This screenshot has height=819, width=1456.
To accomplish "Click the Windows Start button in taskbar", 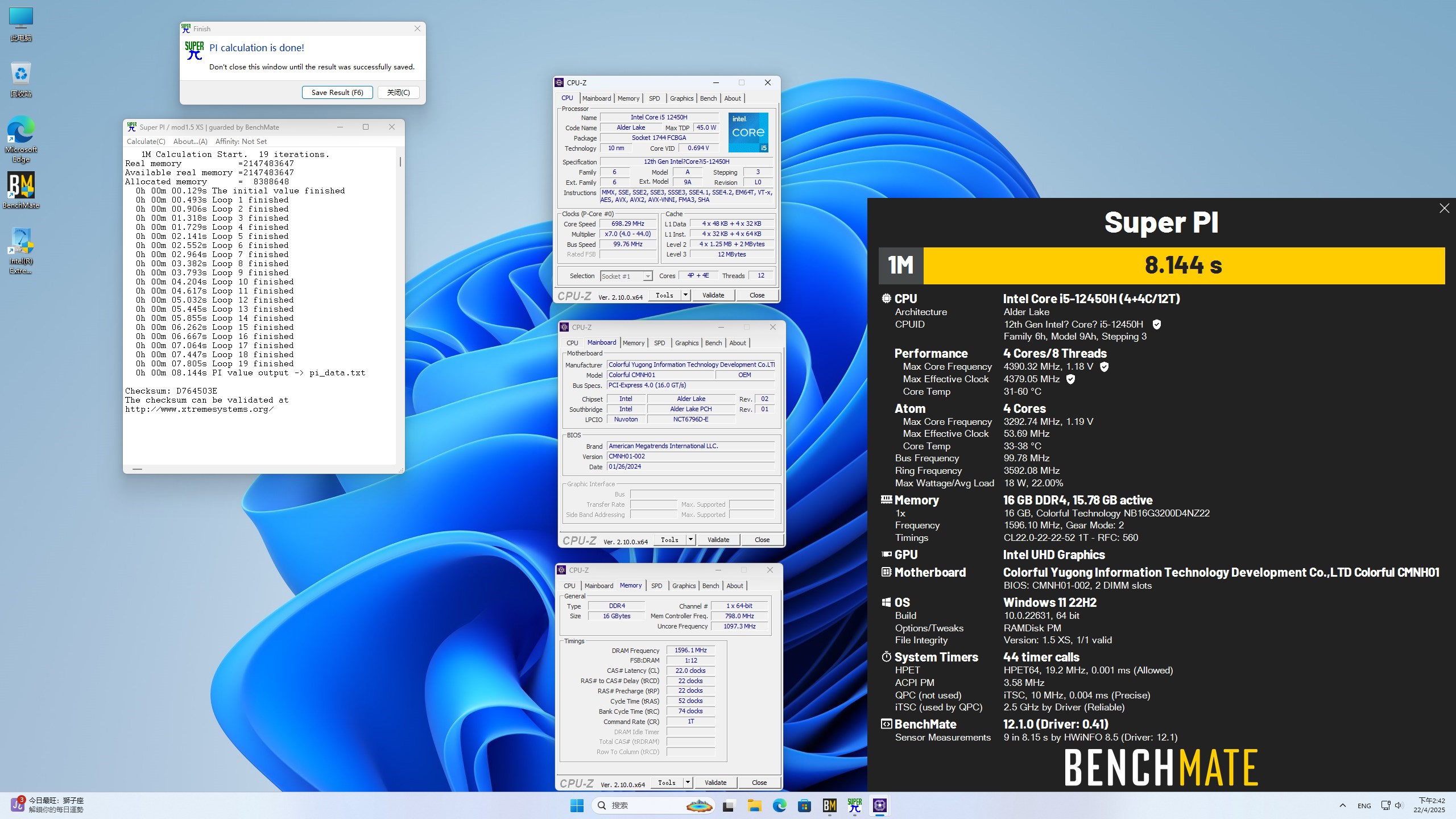I will point(577,805).
